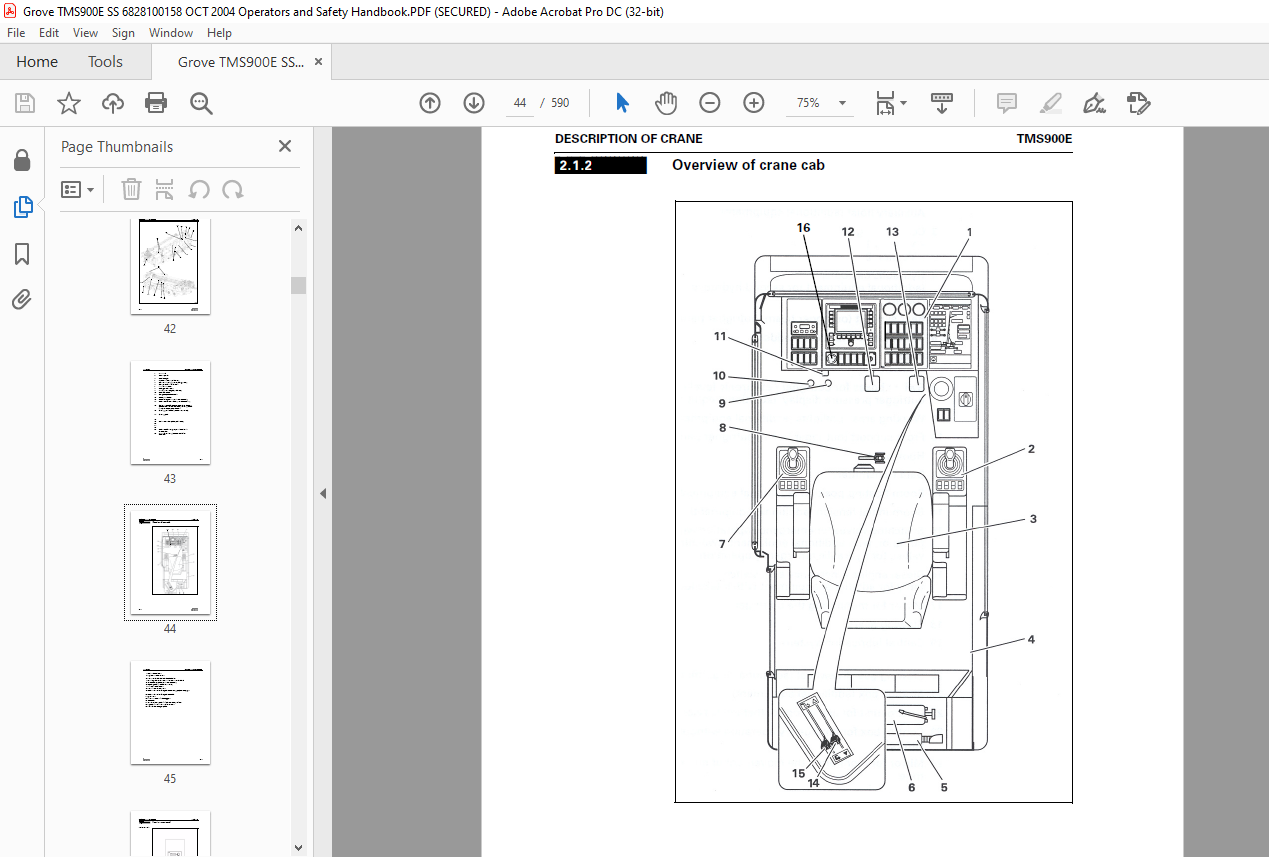Image resolution: width=1269 pixels, height=857 pixels.
Task: Open the find text magnifier icon
Action: 201,103
